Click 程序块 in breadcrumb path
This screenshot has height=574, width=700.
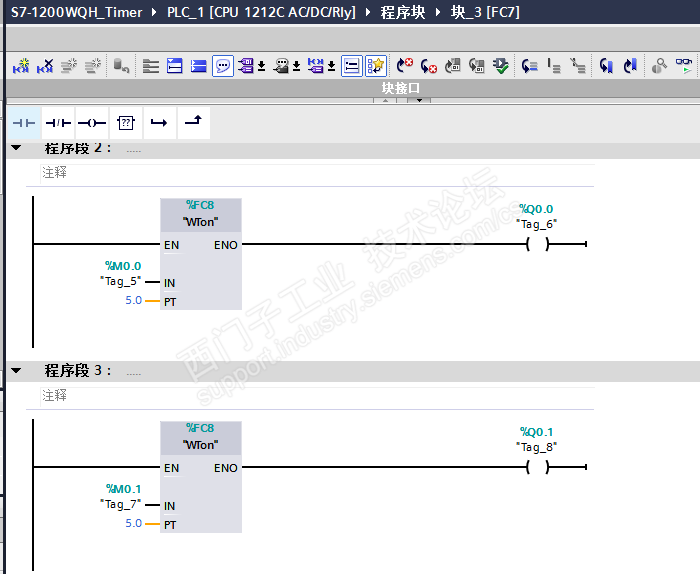coord(403,12)
